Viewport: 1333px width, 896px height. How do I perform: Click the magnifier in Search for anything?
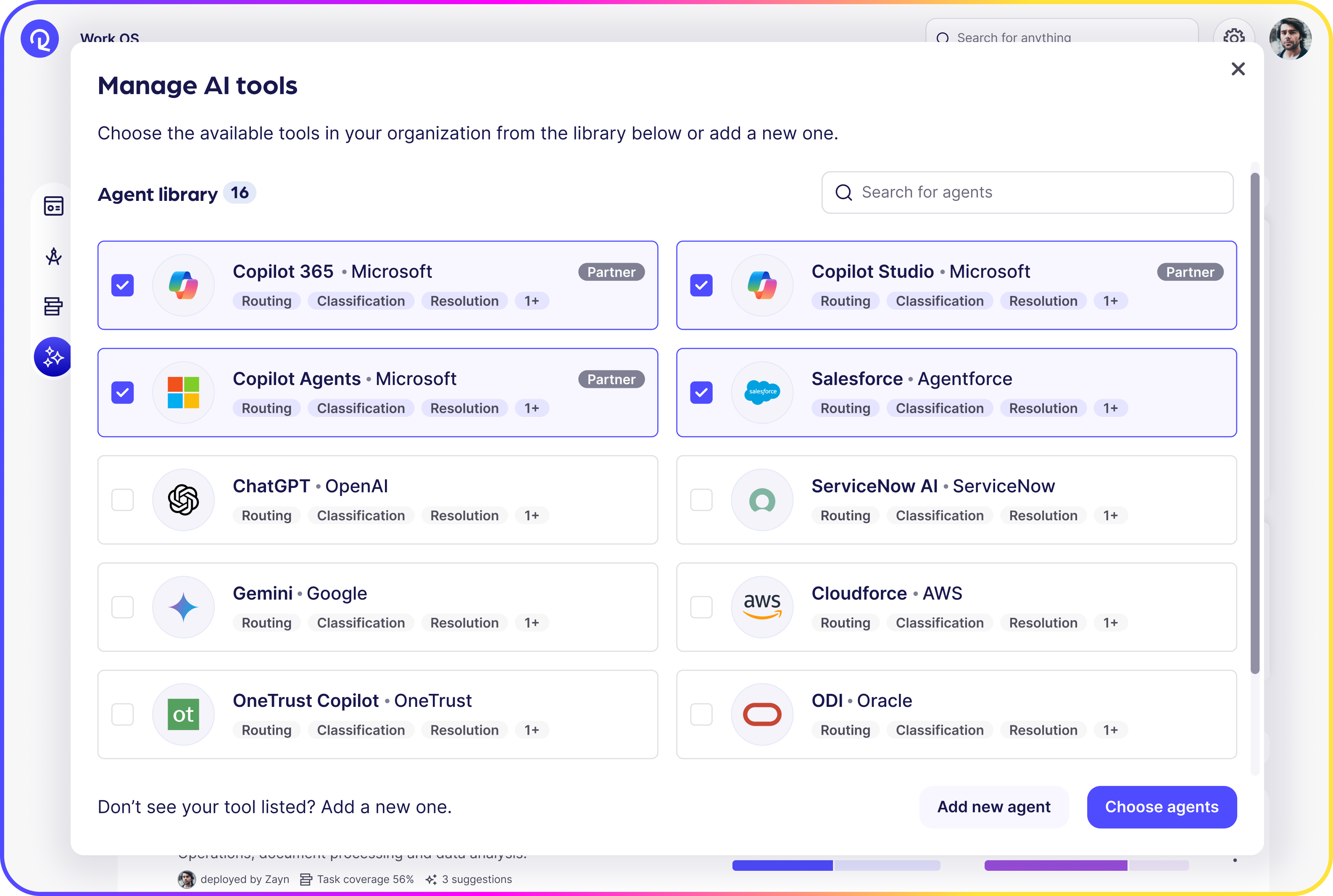tap(943, 38)
